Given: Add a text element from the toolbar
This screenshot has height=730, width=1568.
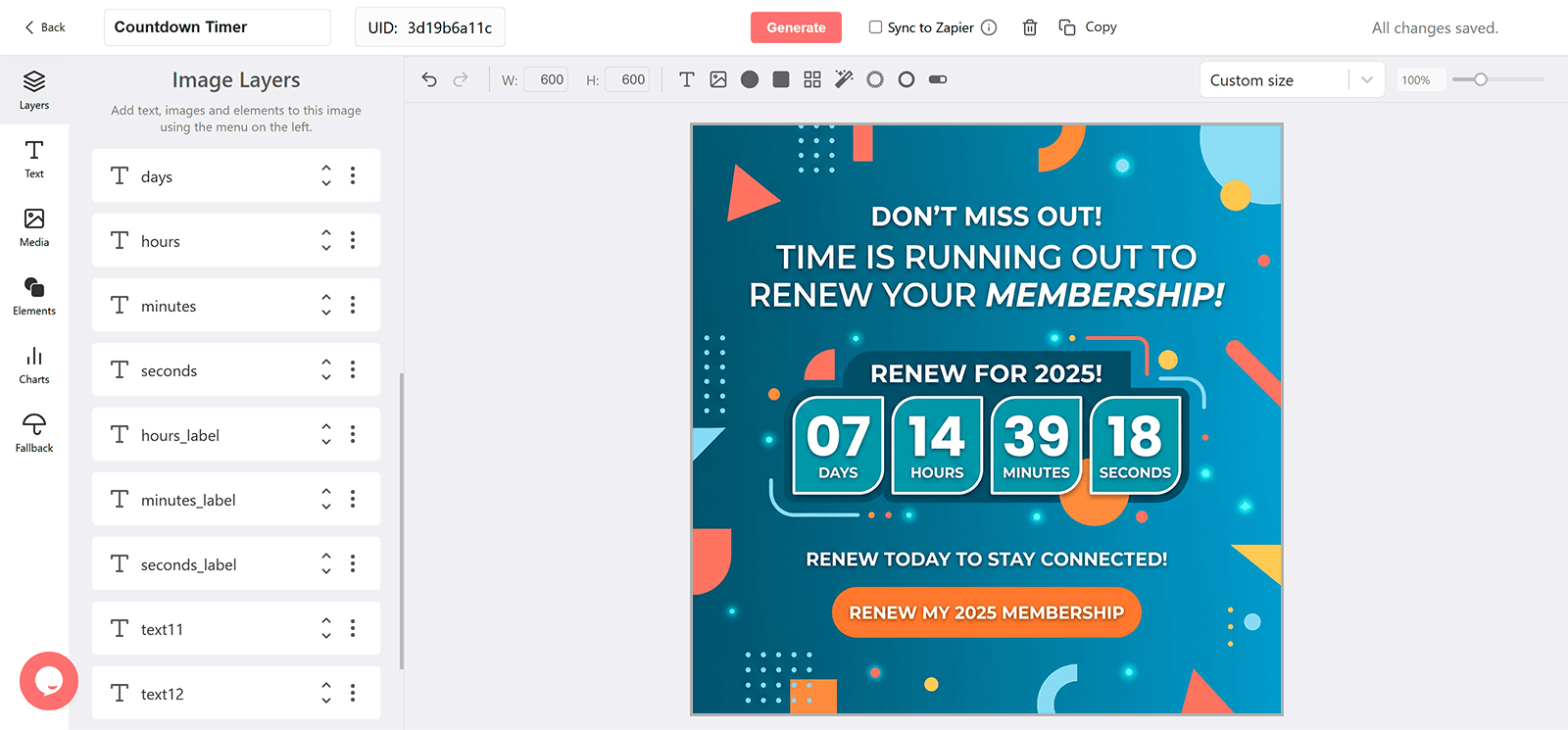Looking at the screenshot, I should coord(687,79).
